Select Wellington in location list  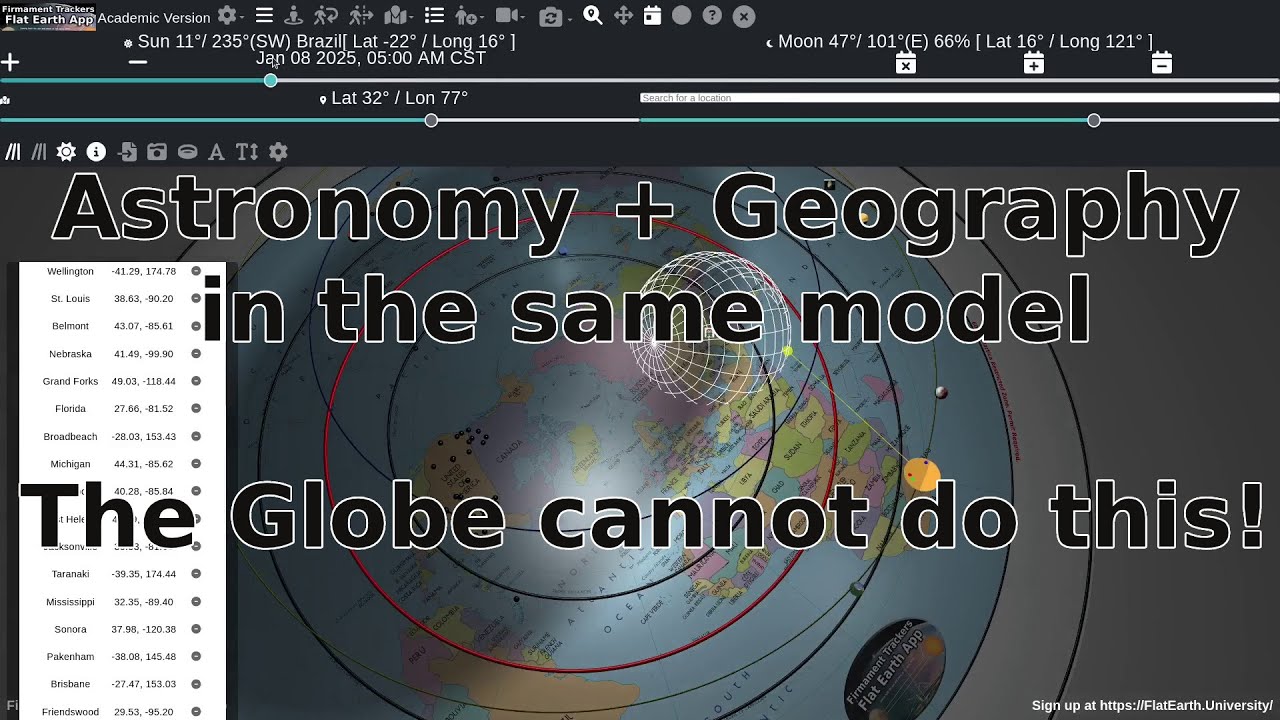pos(70,271)
